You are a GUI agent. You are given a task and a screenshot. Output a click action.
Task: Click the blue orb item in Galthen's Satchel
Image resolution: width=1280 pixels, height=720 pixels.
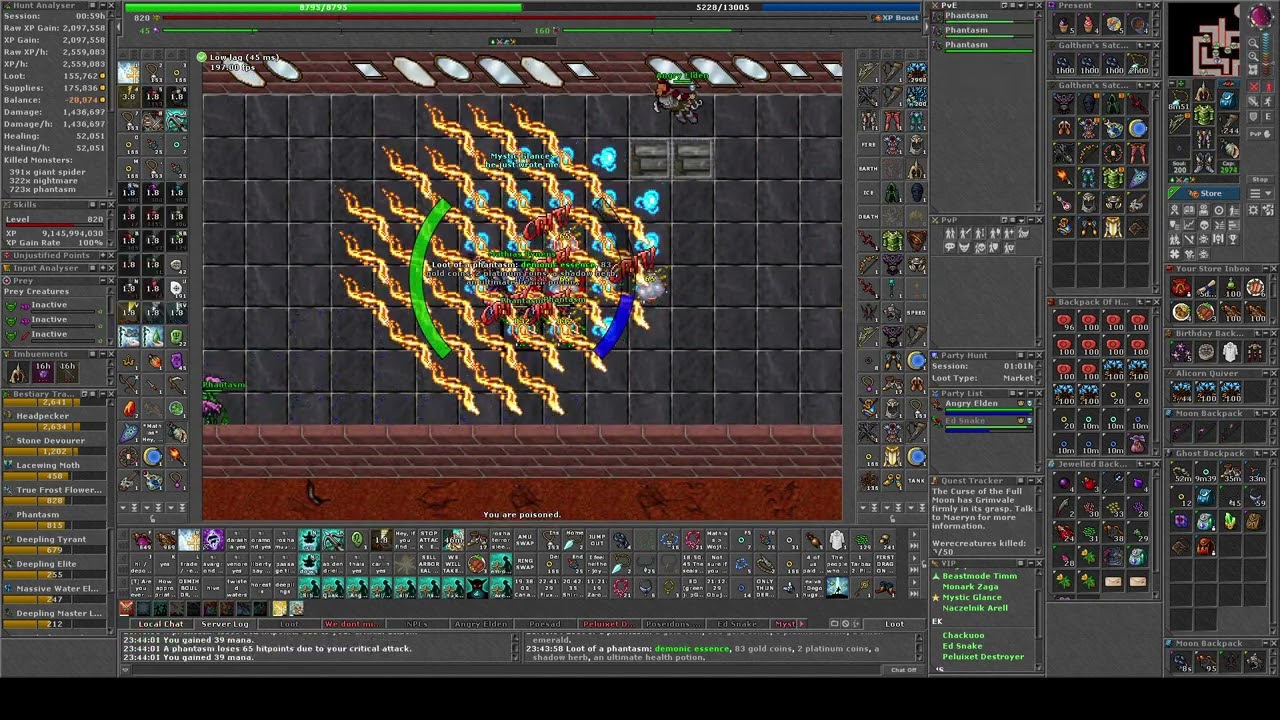[x=1137, y=128]
